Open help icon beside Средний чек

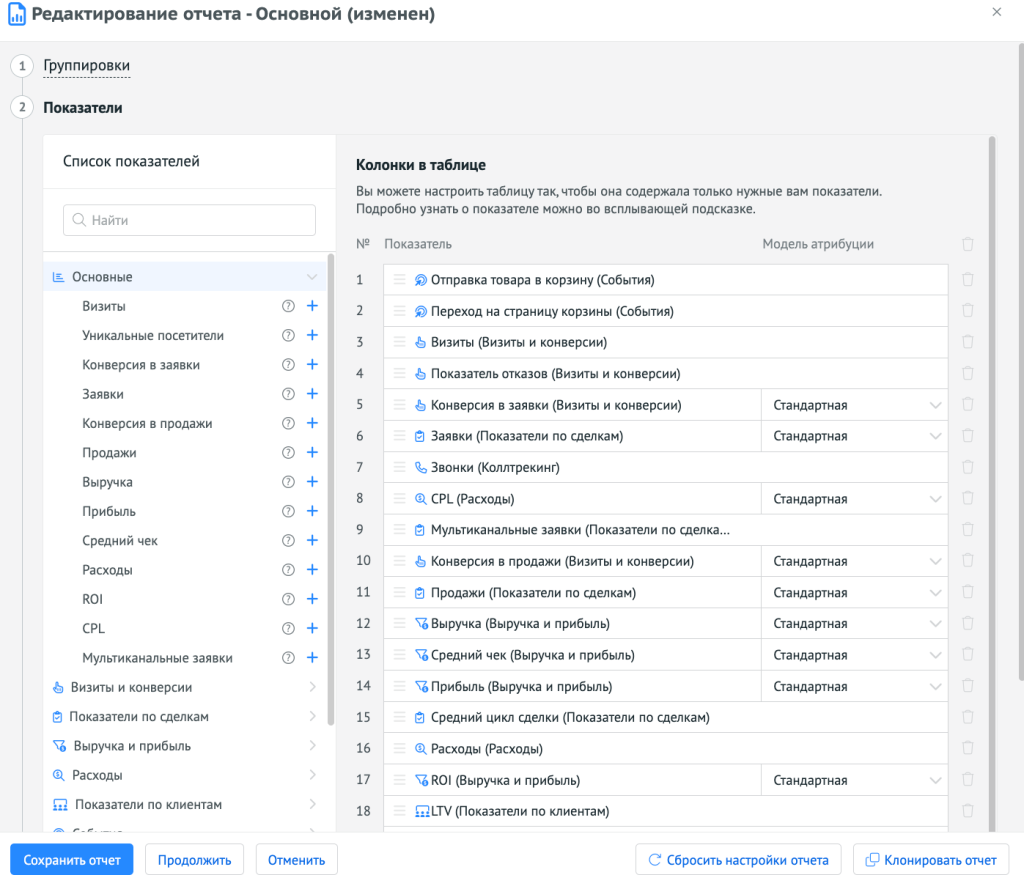coord(289,541)
